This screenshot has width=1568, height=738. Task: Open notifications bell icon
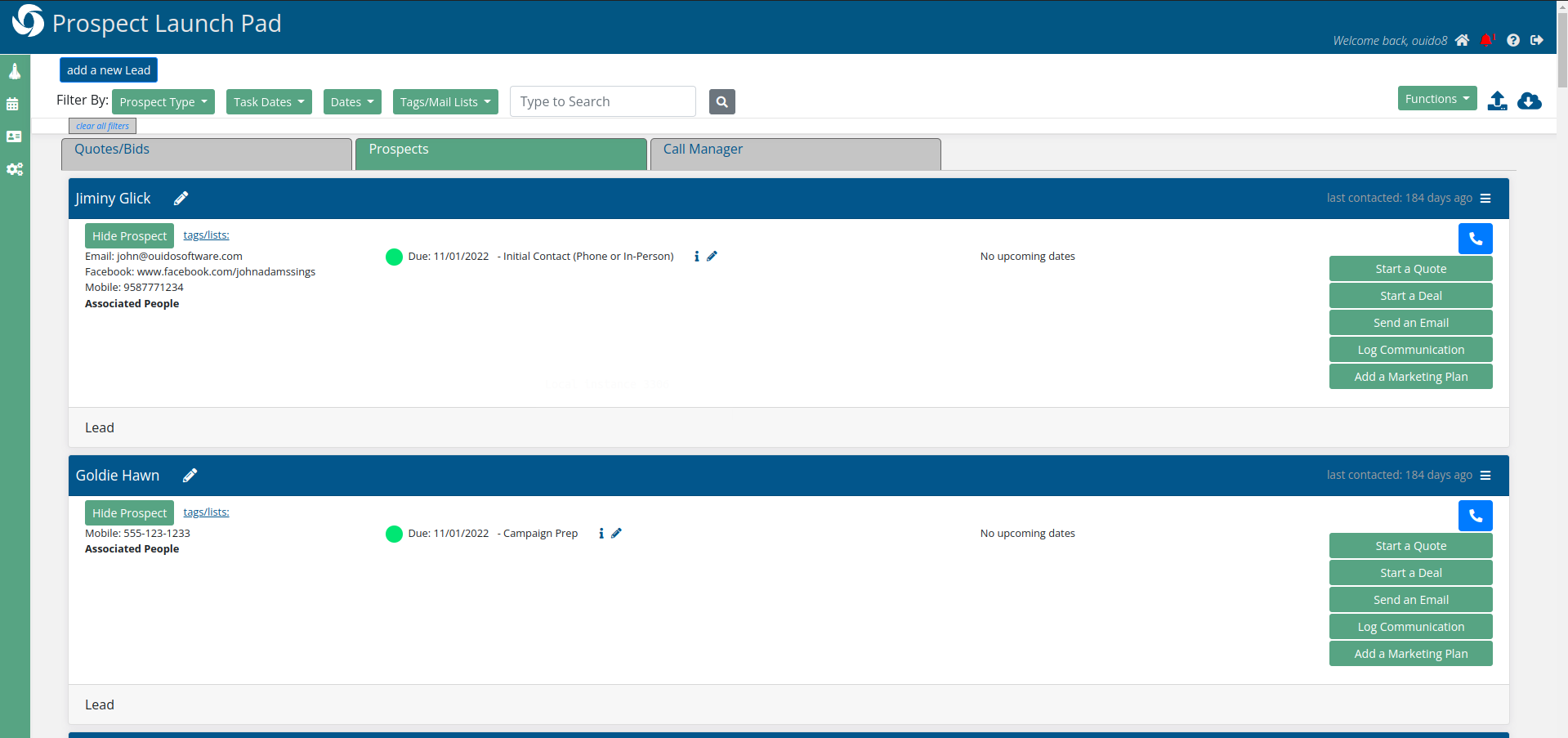pos(1486,40)
